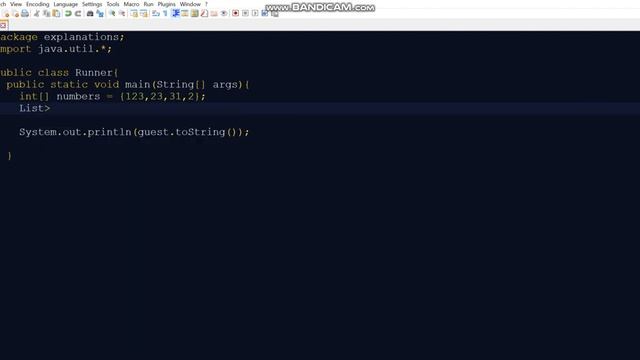Zoom out using the magnifier minus icon
The width and height of the screenshot is (640, 360).
pyautogui.click(x=122, y=13)
